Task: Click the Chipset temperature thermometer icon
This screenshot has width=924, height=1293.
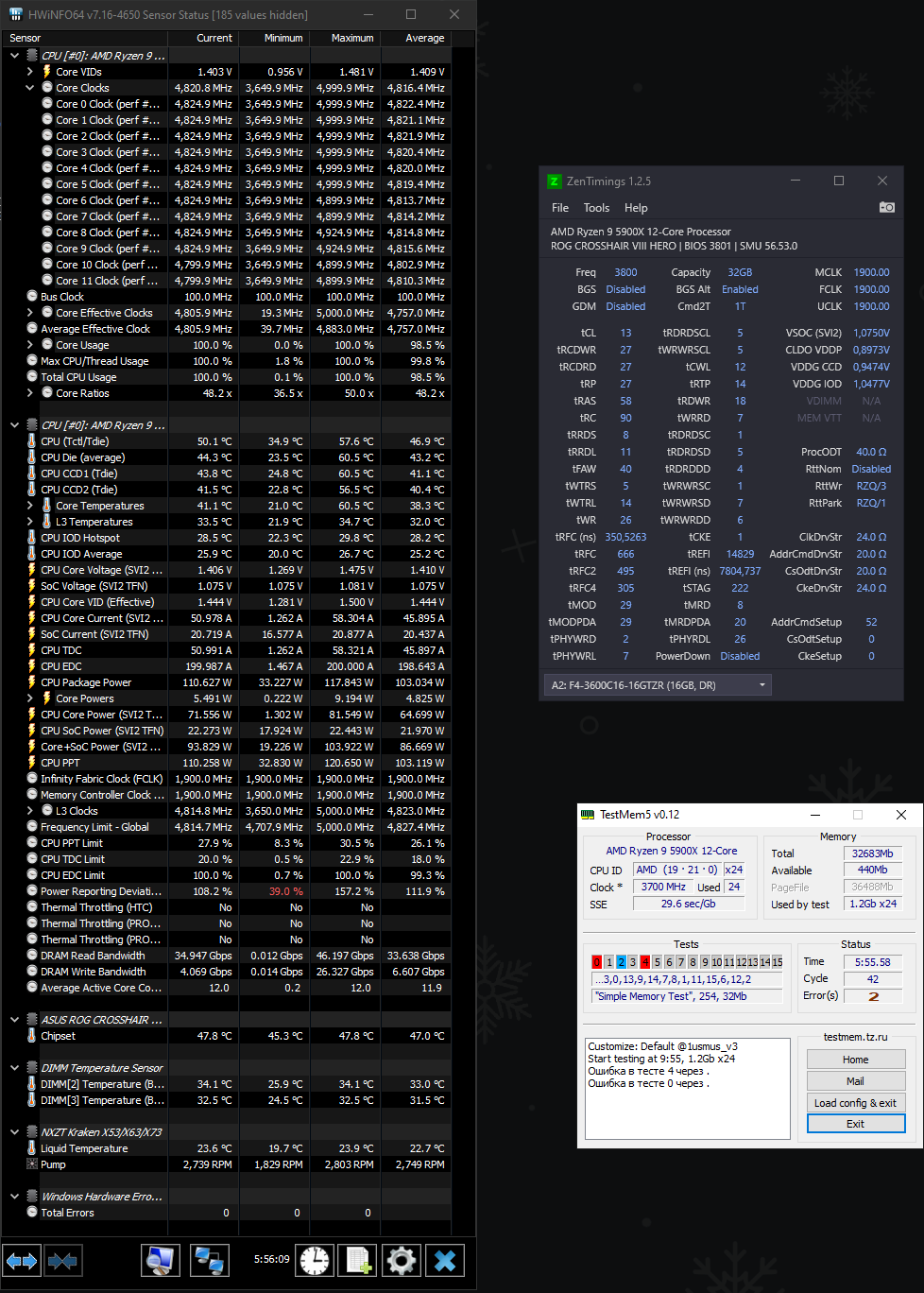Action: (x=32, y=1036)
